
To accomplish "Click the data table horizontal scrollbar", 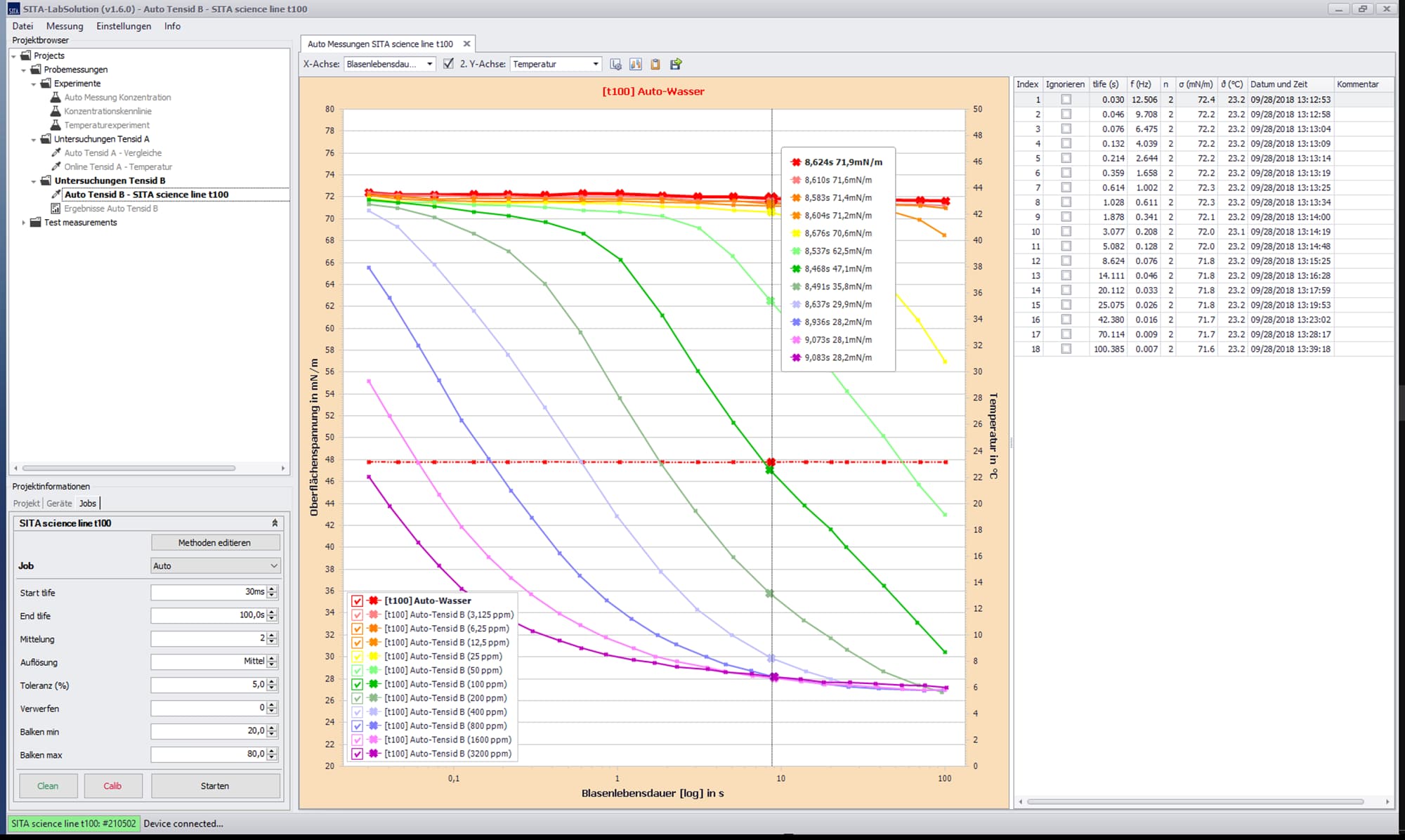I will click(1194, 801).
